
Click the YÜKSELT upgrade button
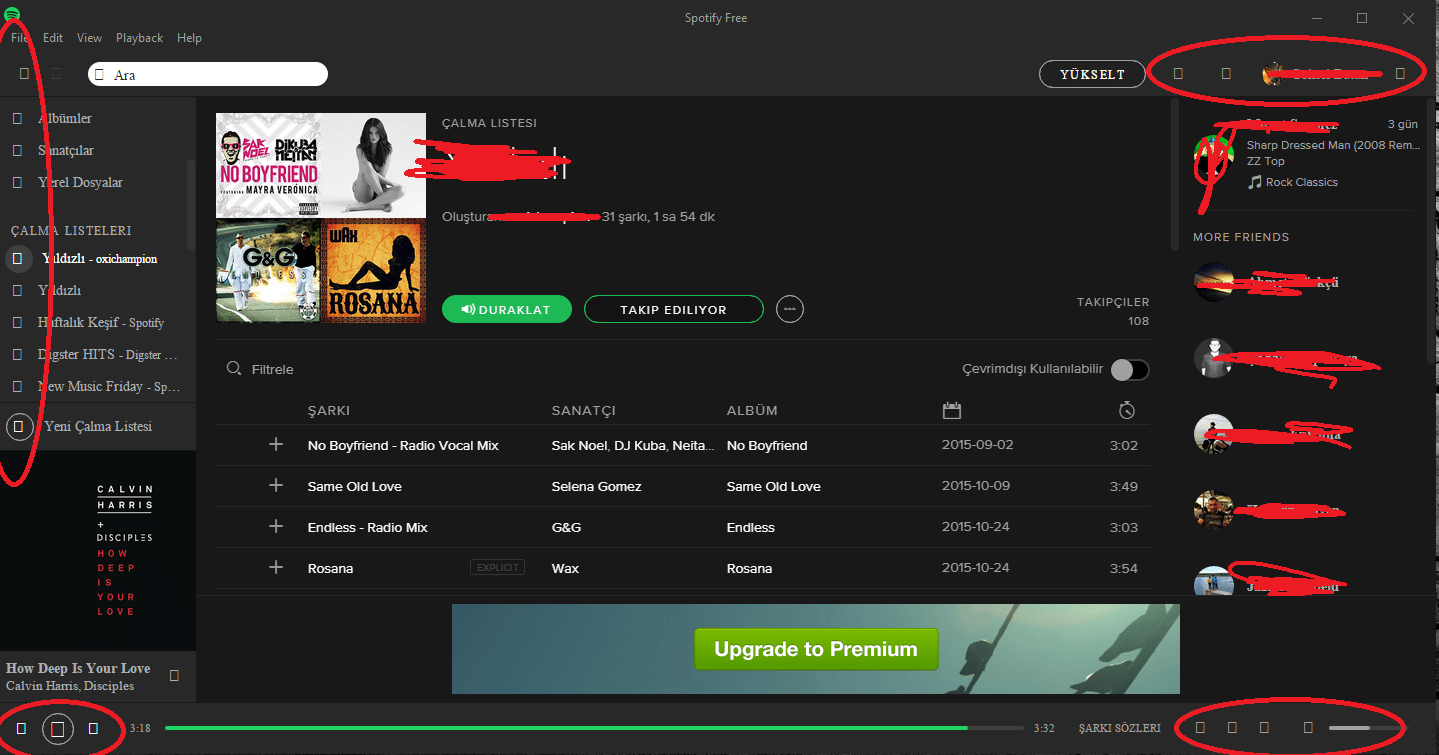pos(1092,74)
